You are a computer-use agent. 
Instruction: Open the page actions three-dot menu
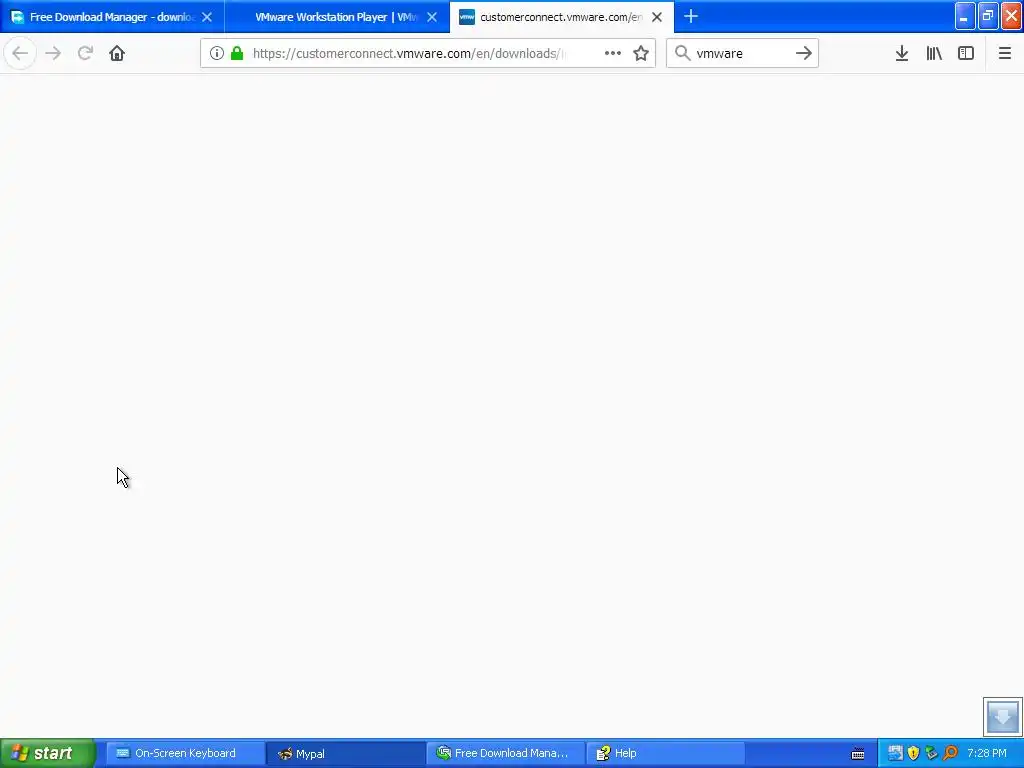coord(613,54)
